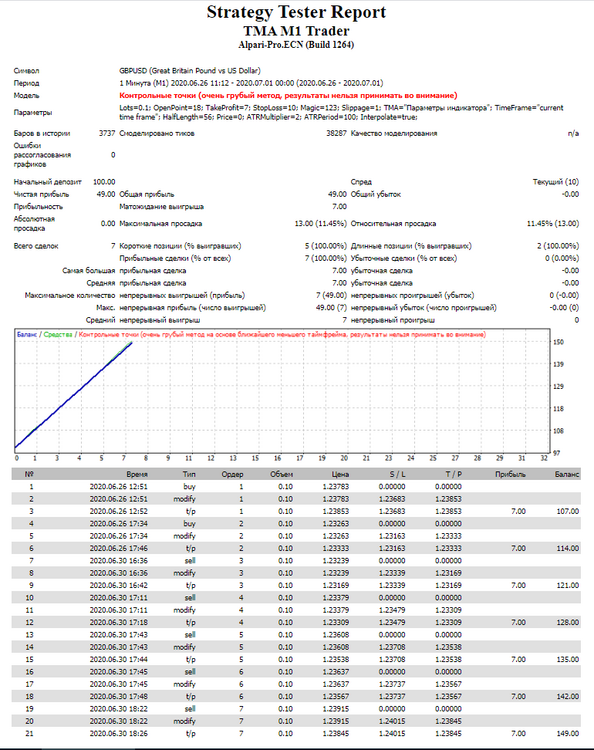Select 'GBPUSD (Great Britain Pound vs US Dollar)'
This screenshot has width=594, height=750.
(190, 71)
